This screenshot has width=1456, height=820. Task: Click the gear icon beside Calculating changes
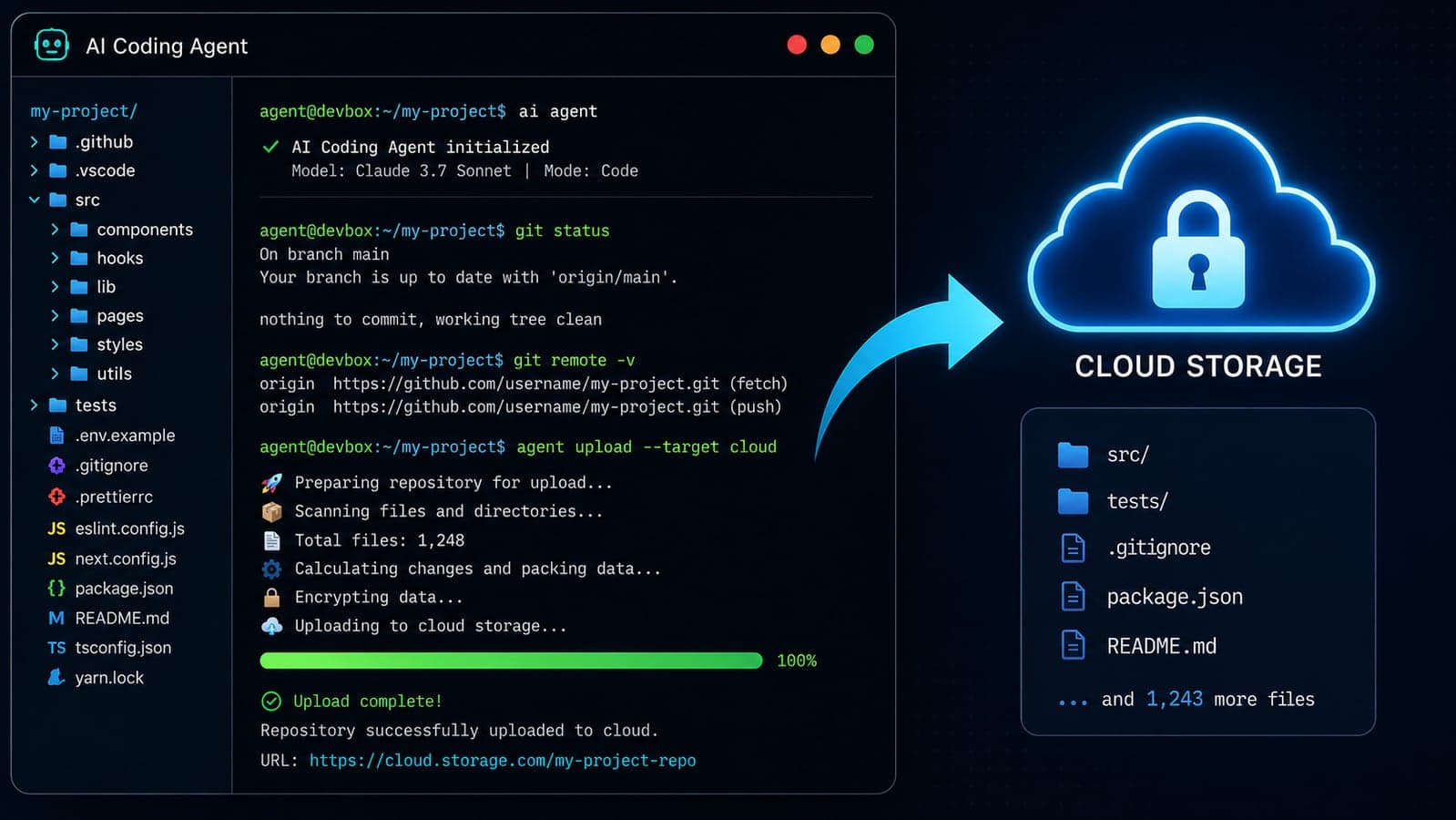click(271, 569)
